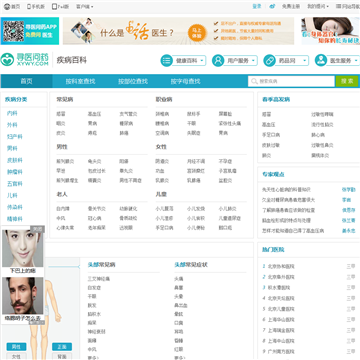The image size is (360, 360).
Task: Open the 糖尿病 link under common diseases
Action: [126, 123]
